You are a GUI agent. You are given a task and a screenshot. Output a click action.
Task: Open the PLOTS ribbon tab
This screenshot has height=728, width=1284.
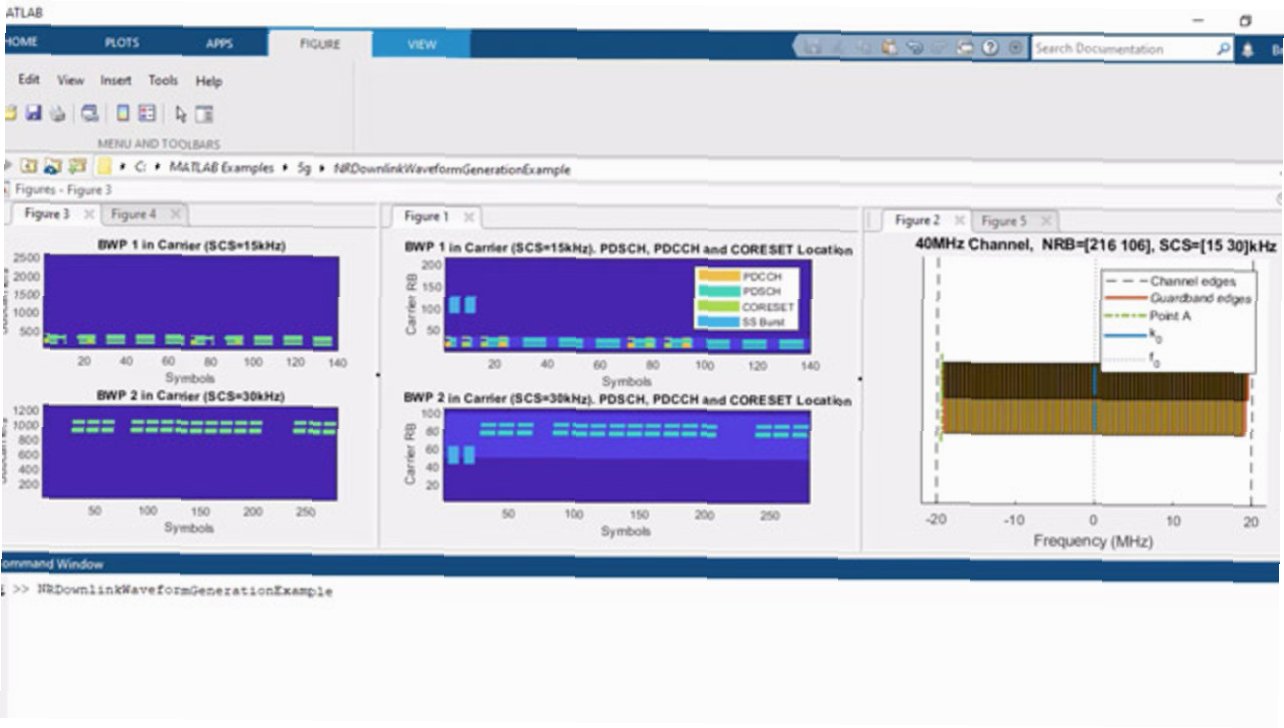coord(122,43)
